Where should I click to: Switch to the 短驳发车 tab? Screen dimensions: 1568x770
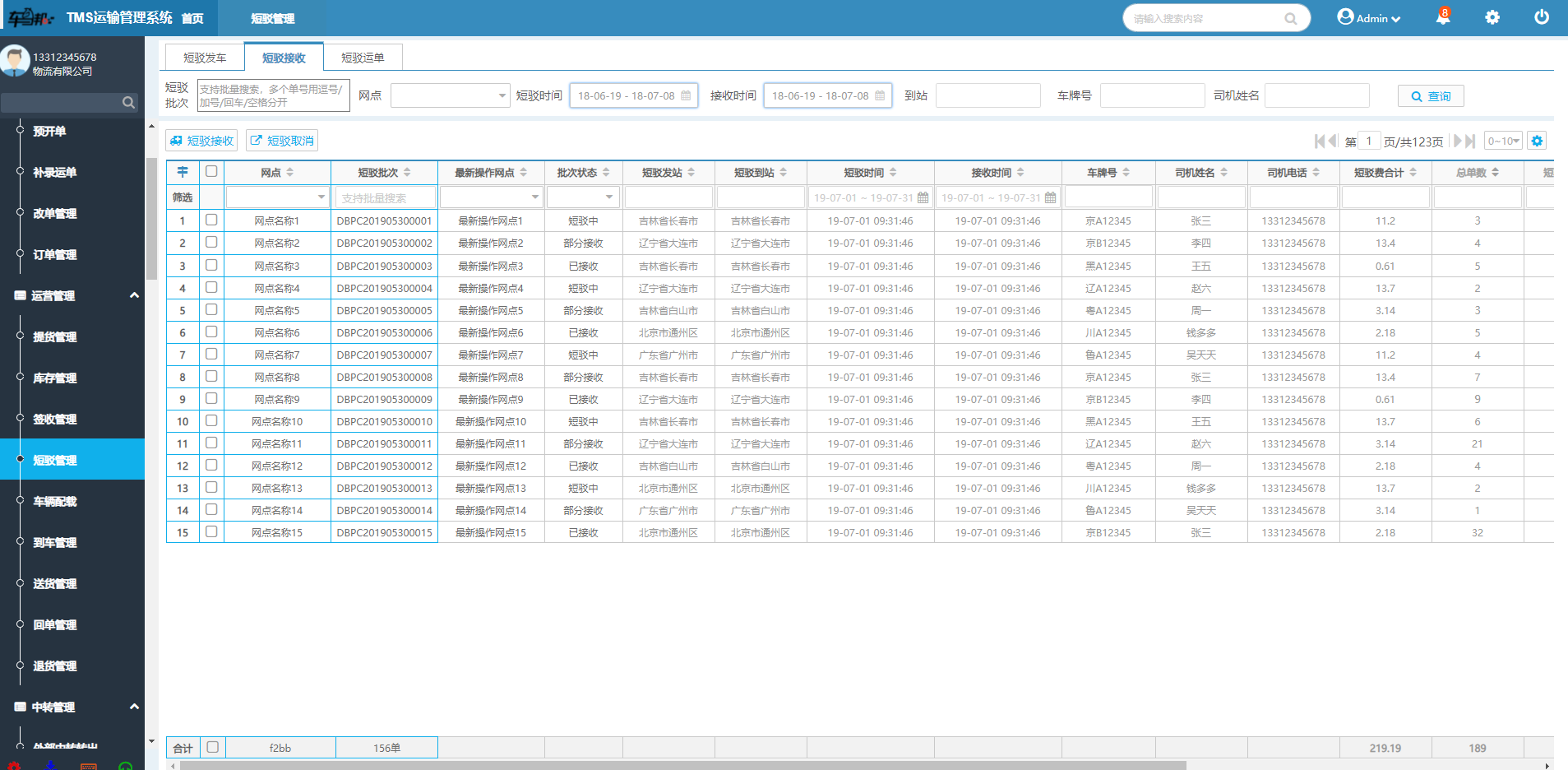tap(205, 58)
